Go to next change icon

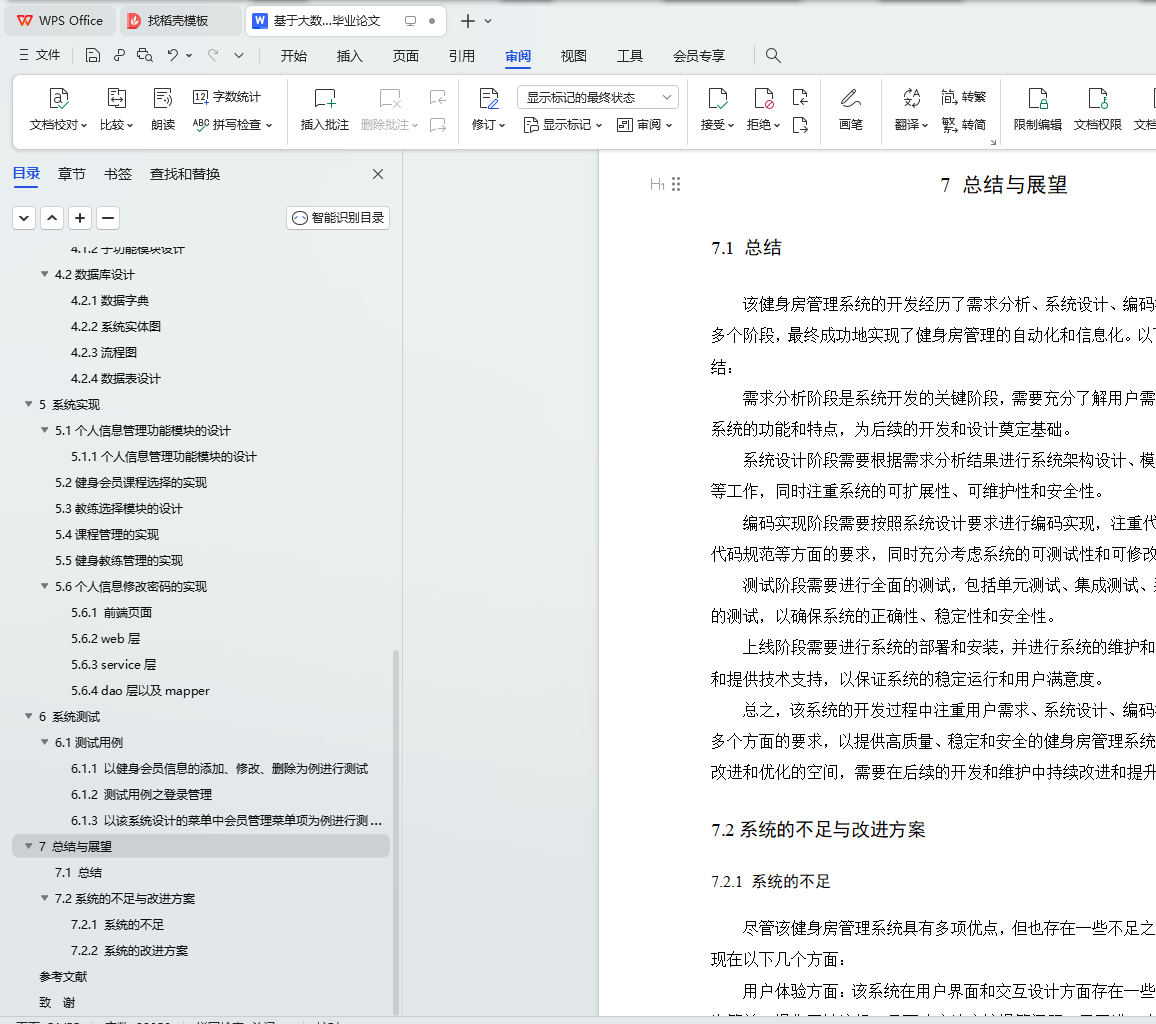[800, 125]
